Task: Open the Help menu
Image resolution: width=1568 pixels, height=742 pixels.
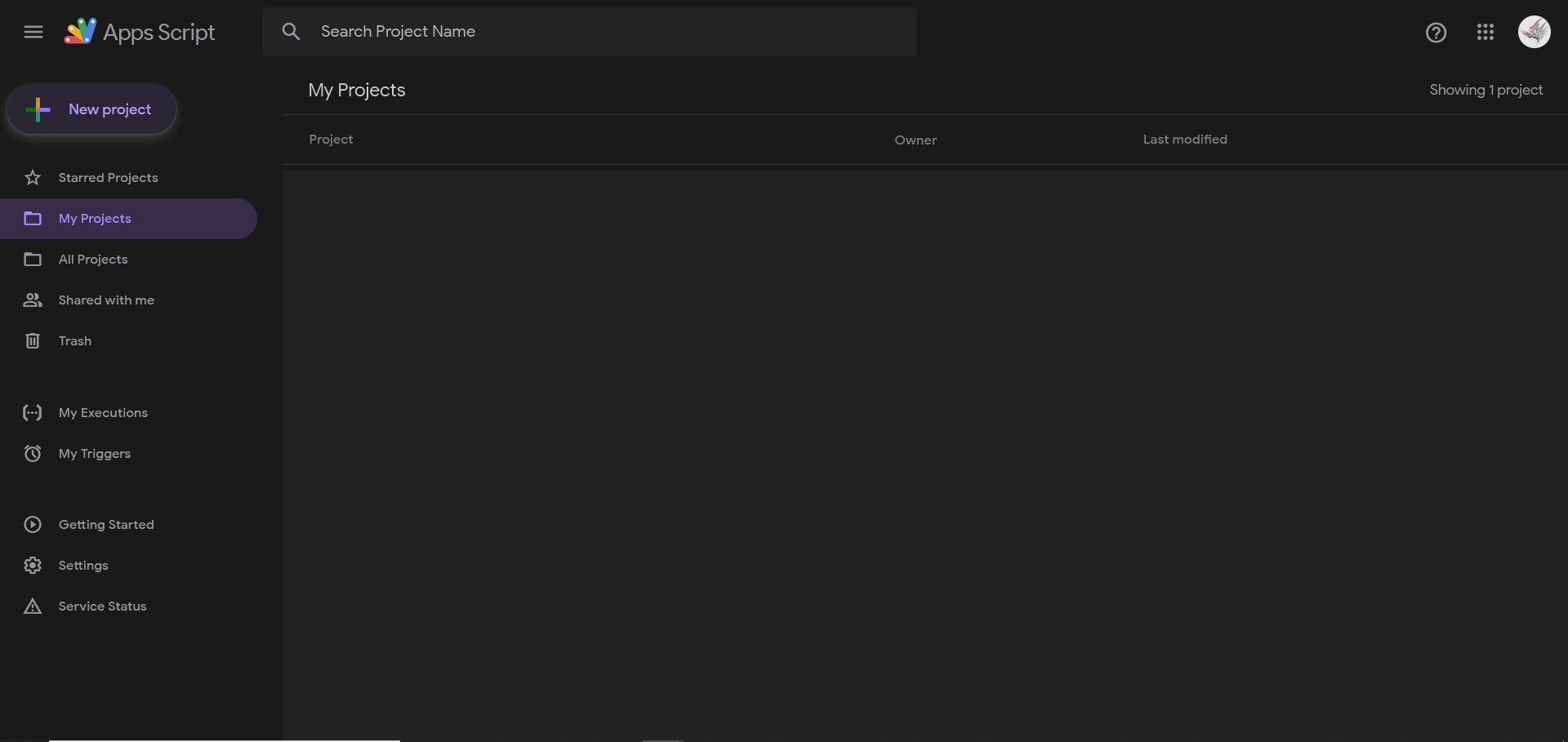Action: (x=1436, y=33)
